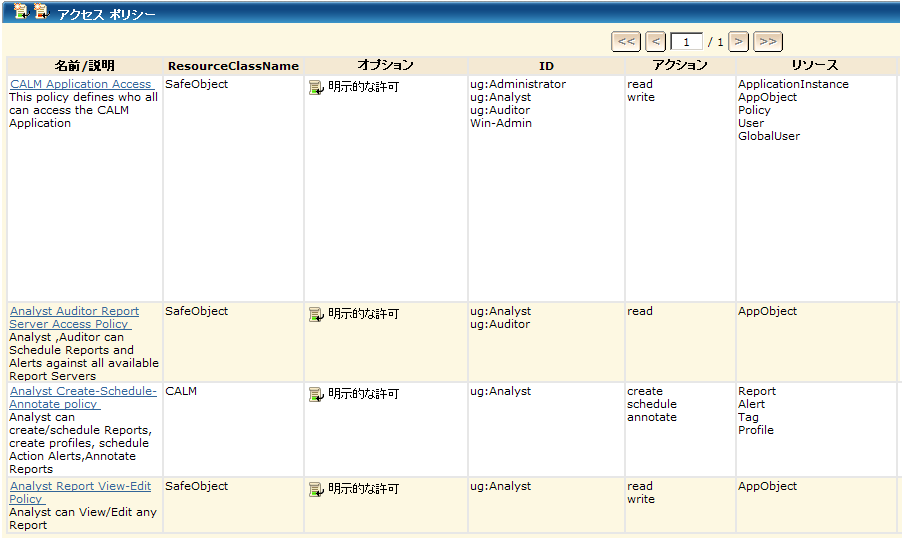Click GlobalUser in the resource column
The height and width of the screenshot is (538, 902).
coord(769,136)
